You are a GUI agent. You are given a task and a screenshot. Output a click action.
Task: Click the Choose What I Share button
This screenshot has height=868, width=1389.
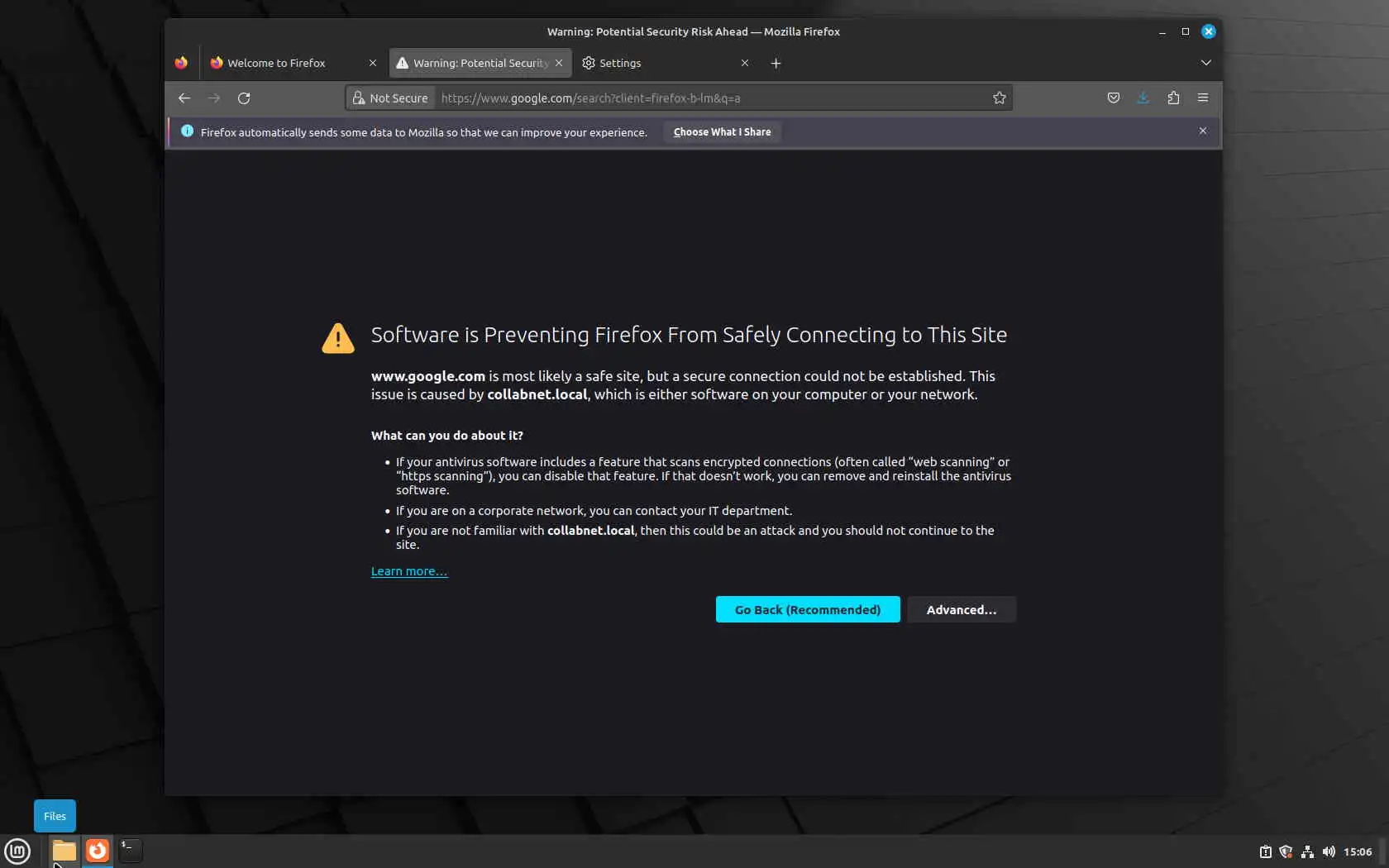click(722, 132)
